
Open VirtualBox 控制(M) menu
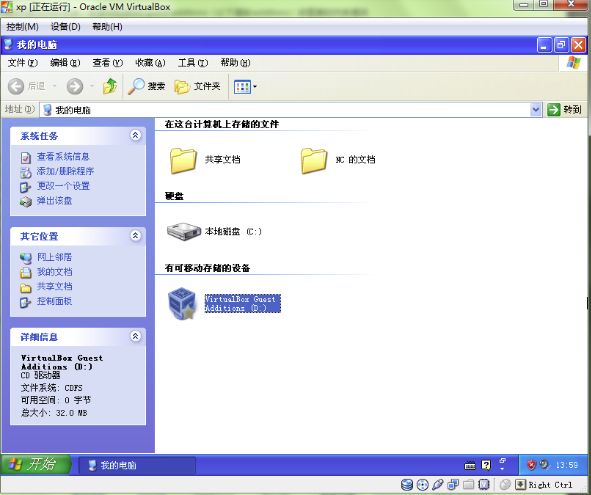click(22, 27)
